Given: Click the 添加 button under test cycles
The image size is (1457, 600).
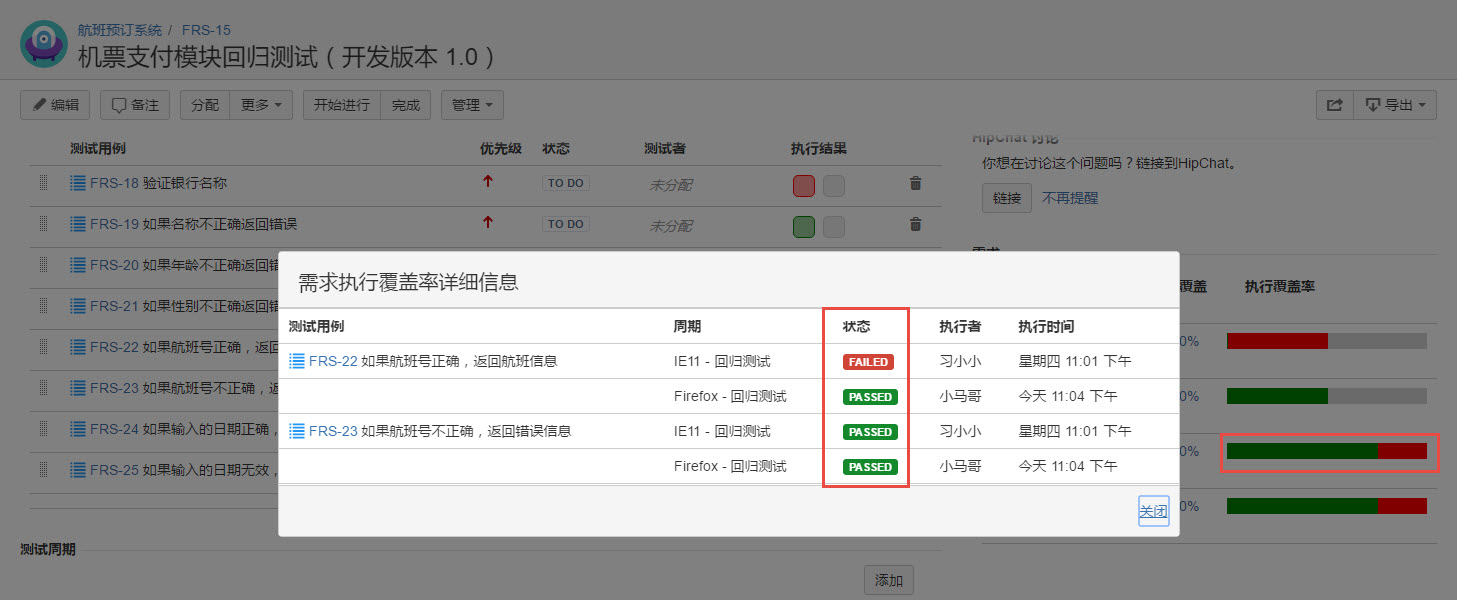Looking at the screenshot, I should click(888, 581).
